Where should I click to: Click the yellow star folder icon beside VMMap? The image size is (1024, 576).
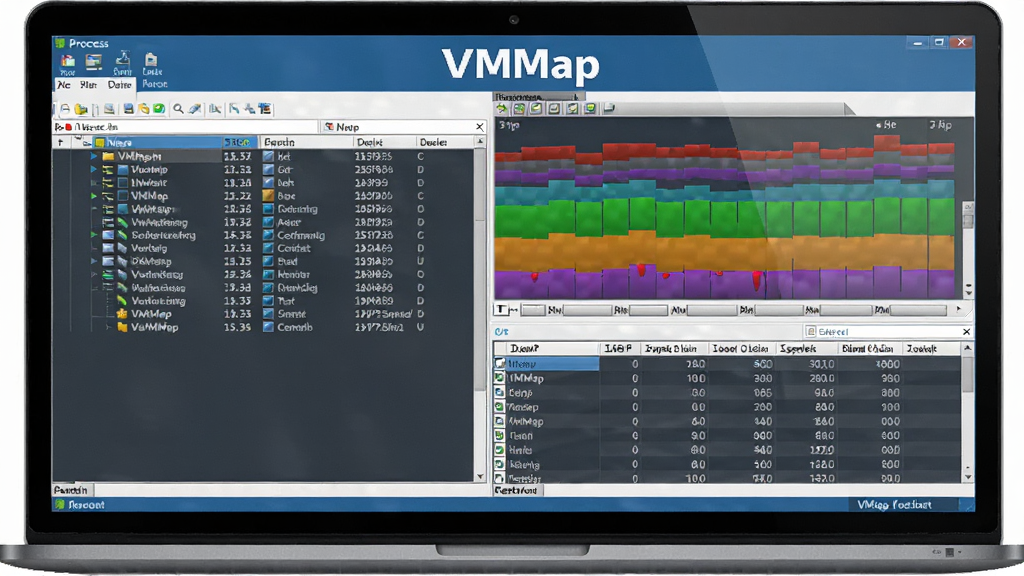coord(121,314)
